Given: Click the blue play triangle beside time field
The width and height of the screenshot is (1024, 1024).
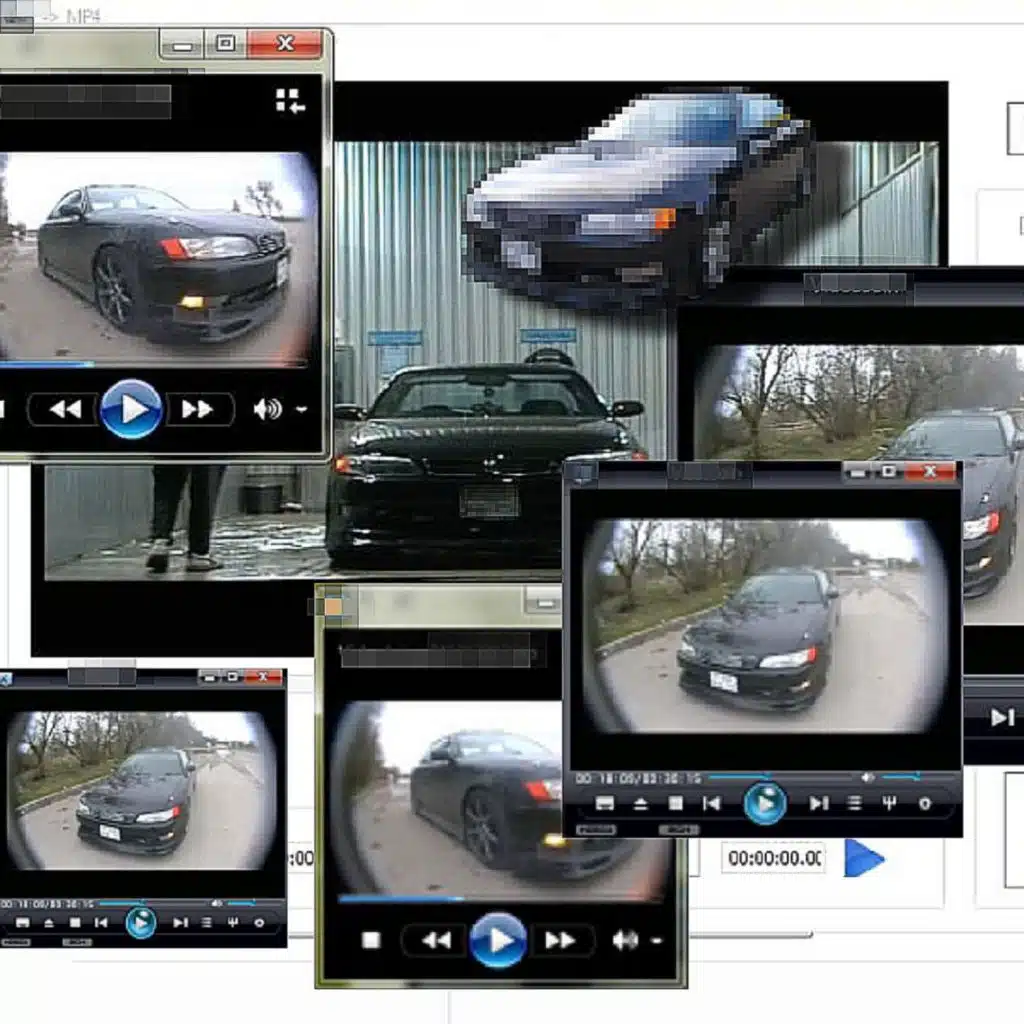Looking at the screenshot, I should 863,858.
